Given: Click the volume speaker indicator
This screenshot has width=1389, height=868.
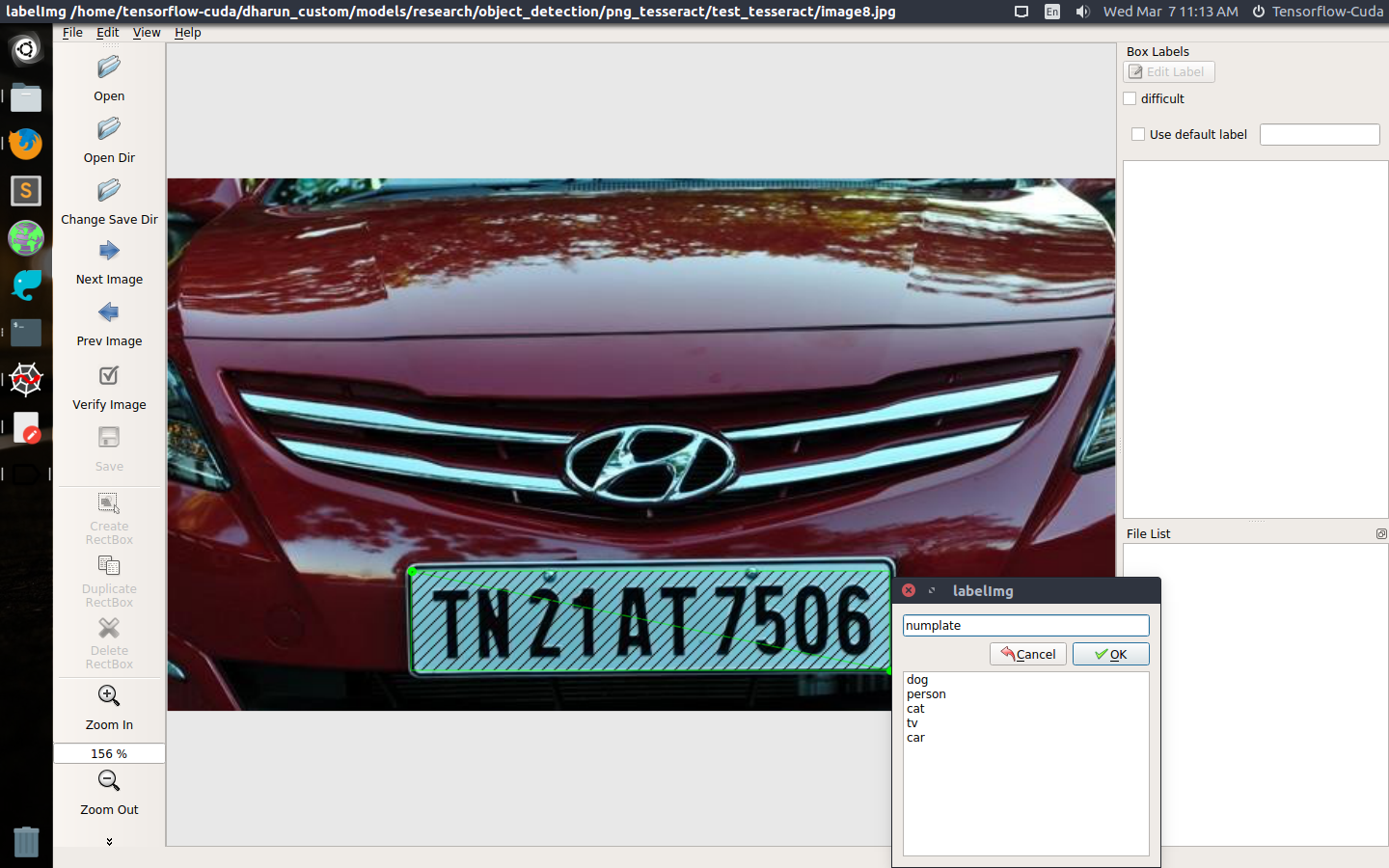Looking at the screenshot, I should point(1082,12).
